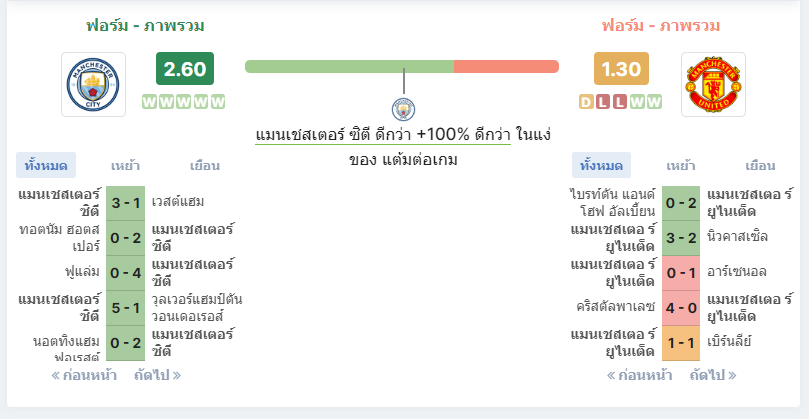Switch to left เยือน tab
Viewport: 809px width, 419px height.
pyautogui.click(x=205, y=166)
